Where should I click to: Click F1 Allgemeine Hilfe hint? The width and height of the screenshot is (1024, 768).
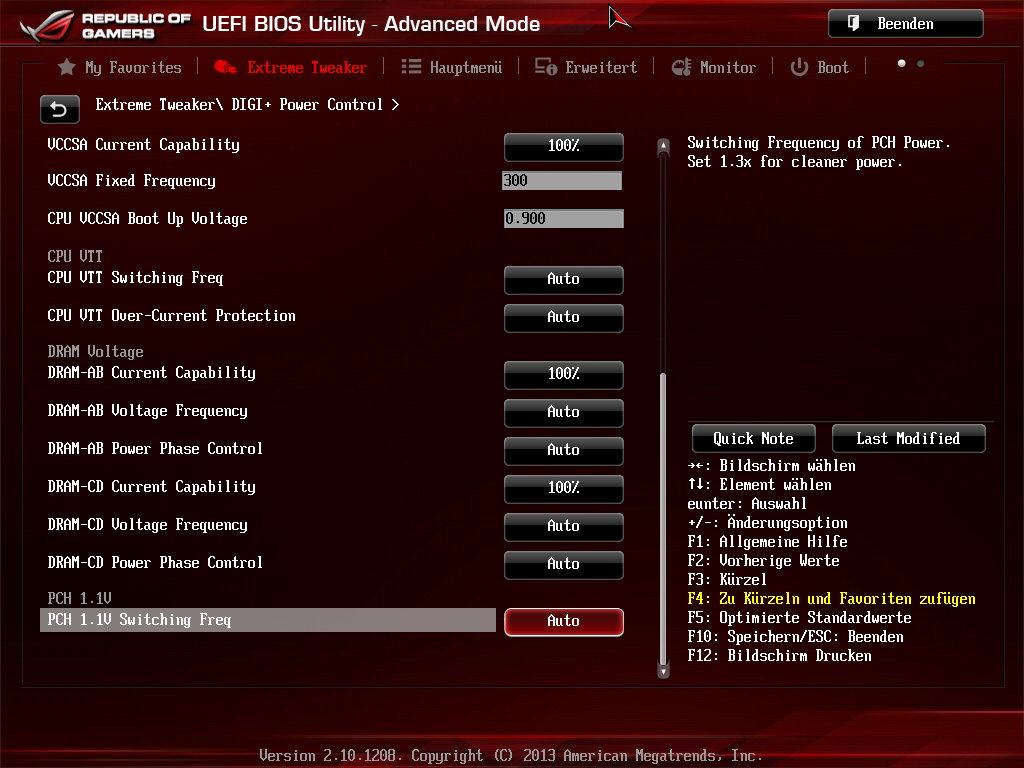pyautogui.click(x=767, y=541)
